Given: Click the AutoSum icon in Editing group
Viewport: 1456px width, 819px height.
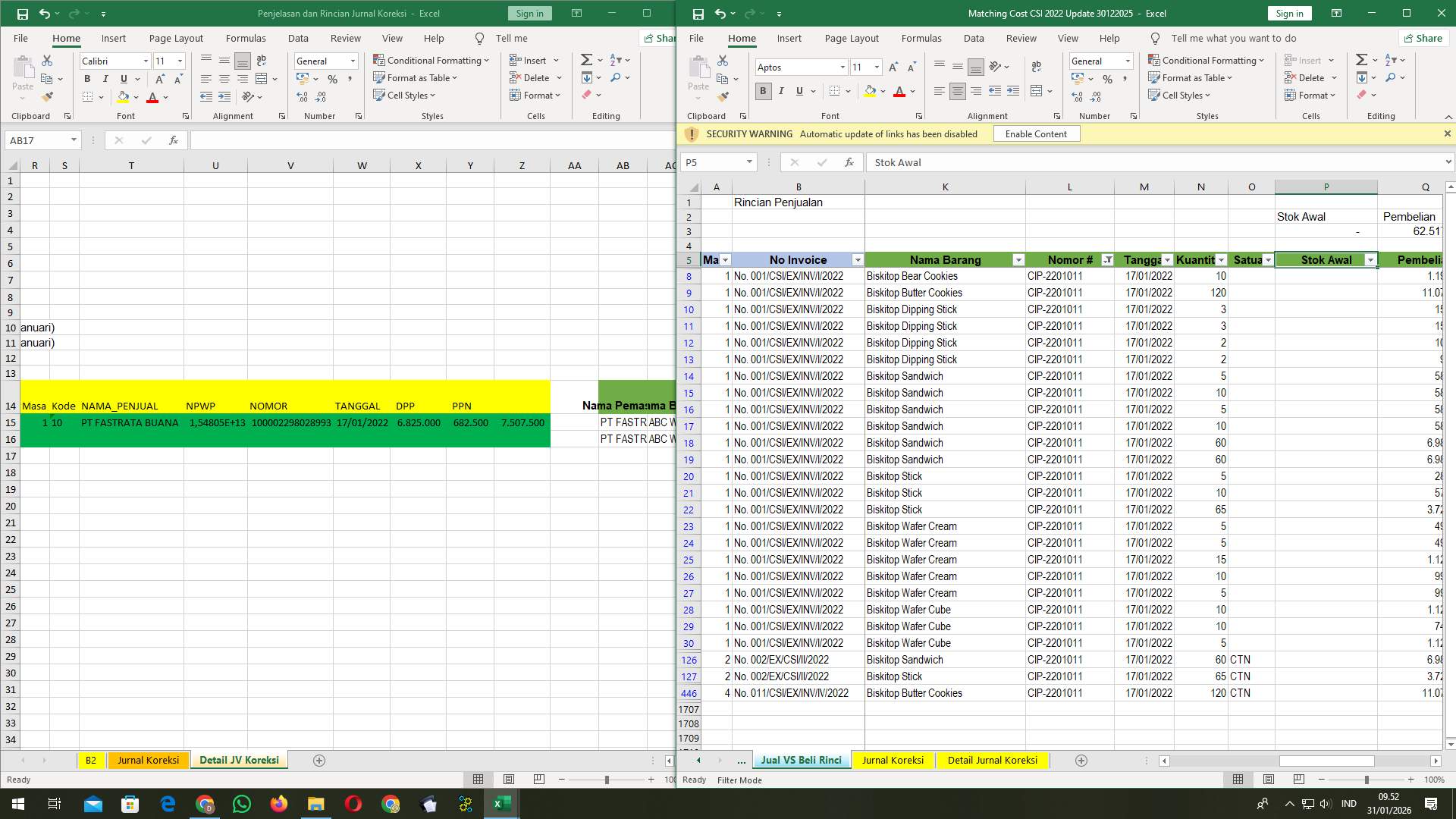Looking at the screenshot, I should point(1362,59).
